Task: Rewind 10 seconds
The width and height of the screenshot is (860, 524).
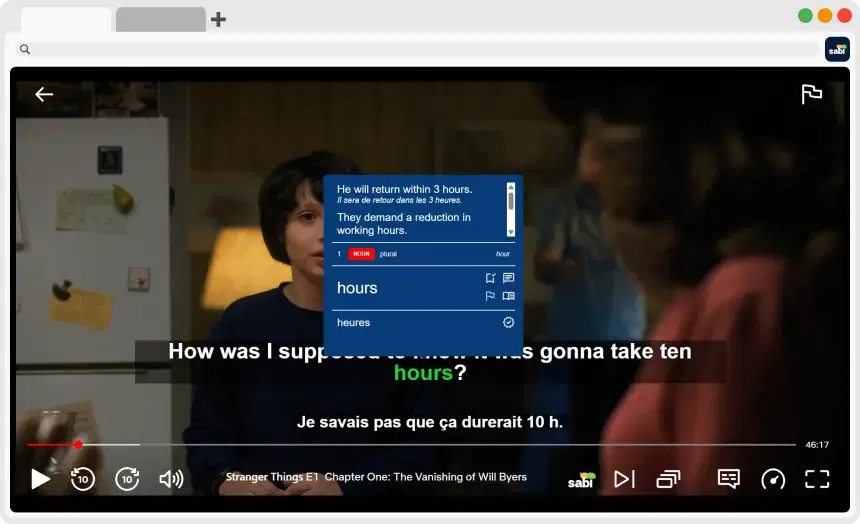Action: (x=83, y=478)
